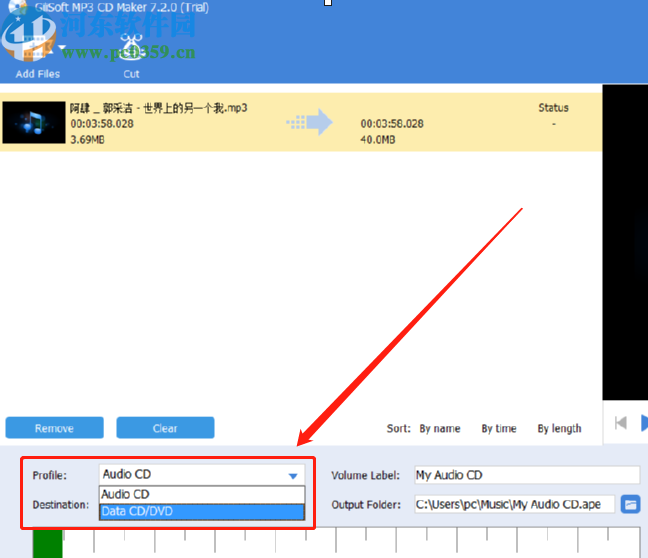Click the Output Folder path field

tap(515, 504)
